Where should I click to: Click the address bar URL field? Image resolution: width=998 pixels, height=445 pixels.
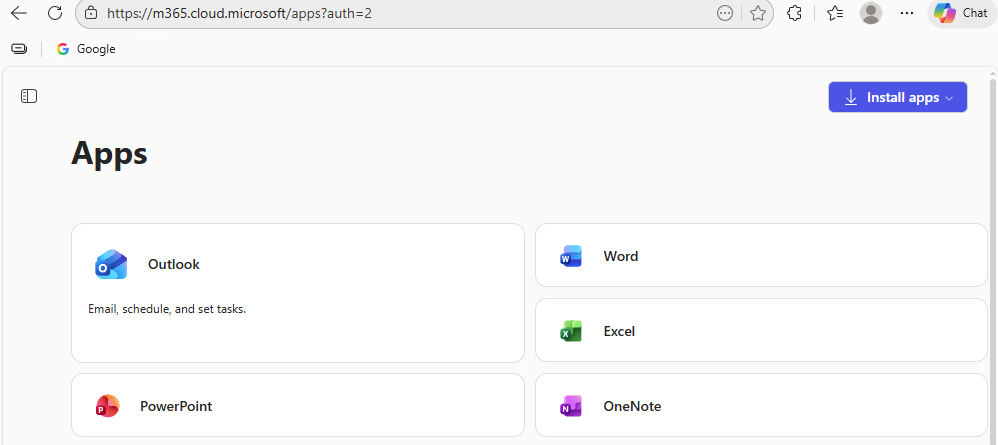400,13
